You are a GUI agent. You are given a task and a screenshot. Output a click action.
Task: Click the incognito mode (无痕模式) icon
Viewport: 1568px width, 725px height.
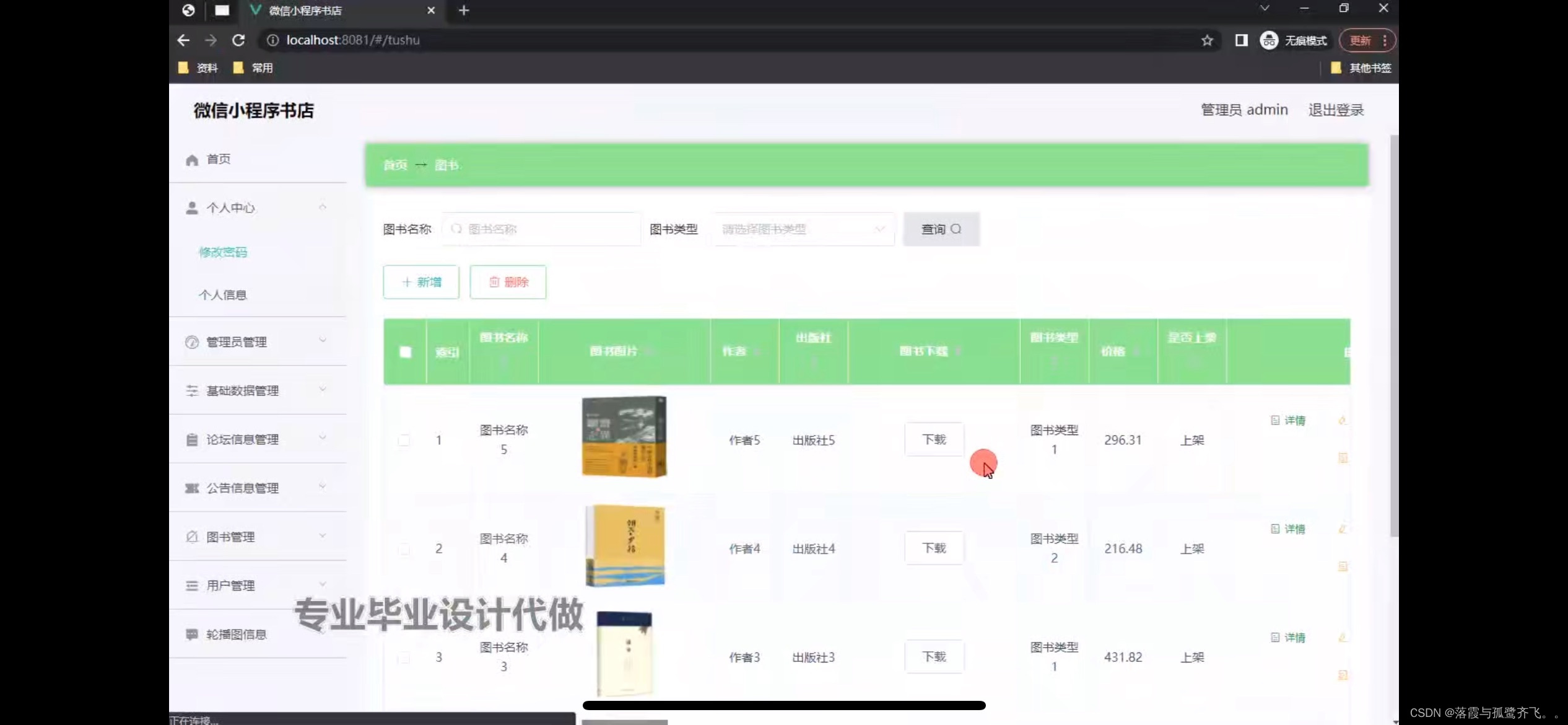pyautogui.click(x=1269, y=40)
